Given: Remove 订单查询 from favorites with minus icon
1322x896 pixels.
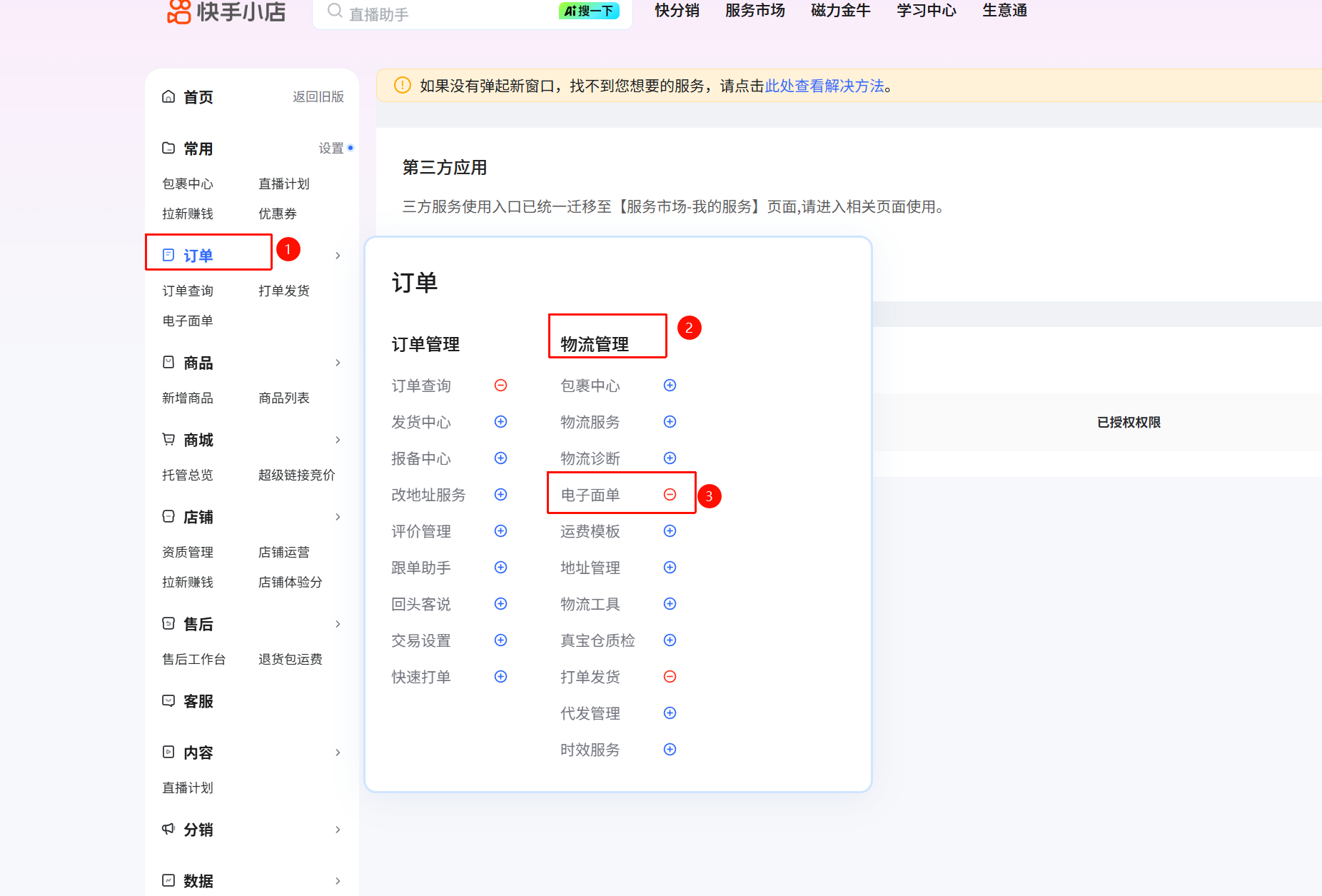Looking at the screenshot, I should tap(500, 386).
